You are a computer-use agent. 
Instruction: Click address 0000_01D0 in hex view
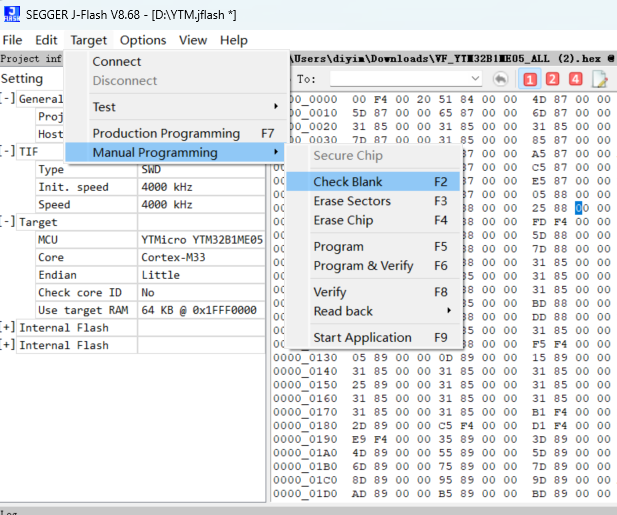point(305,493)
